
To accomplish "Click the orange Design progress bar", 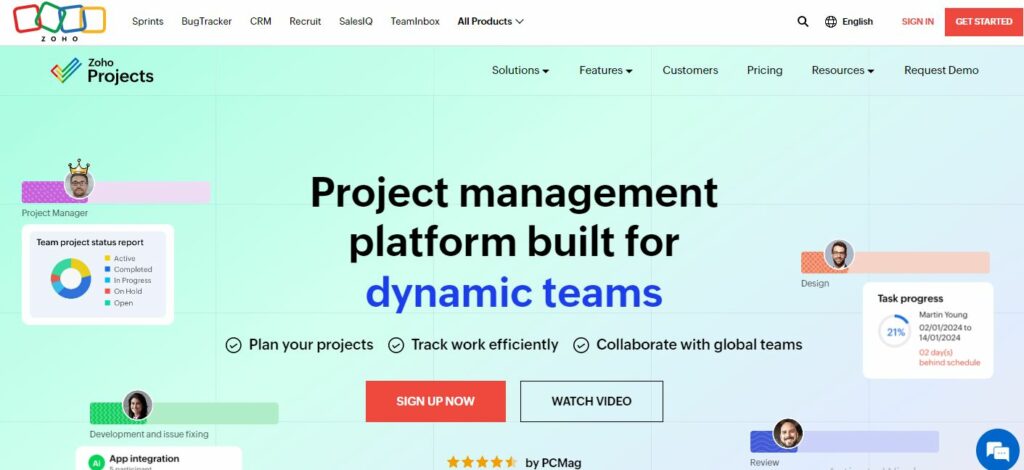I will (895, 262).
